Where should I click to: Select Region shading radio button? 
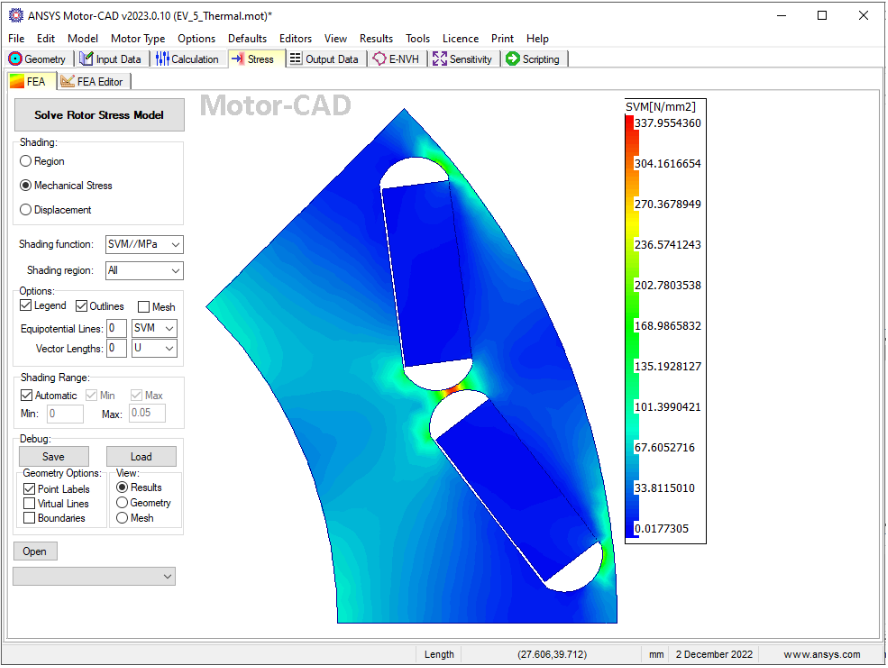25,161
